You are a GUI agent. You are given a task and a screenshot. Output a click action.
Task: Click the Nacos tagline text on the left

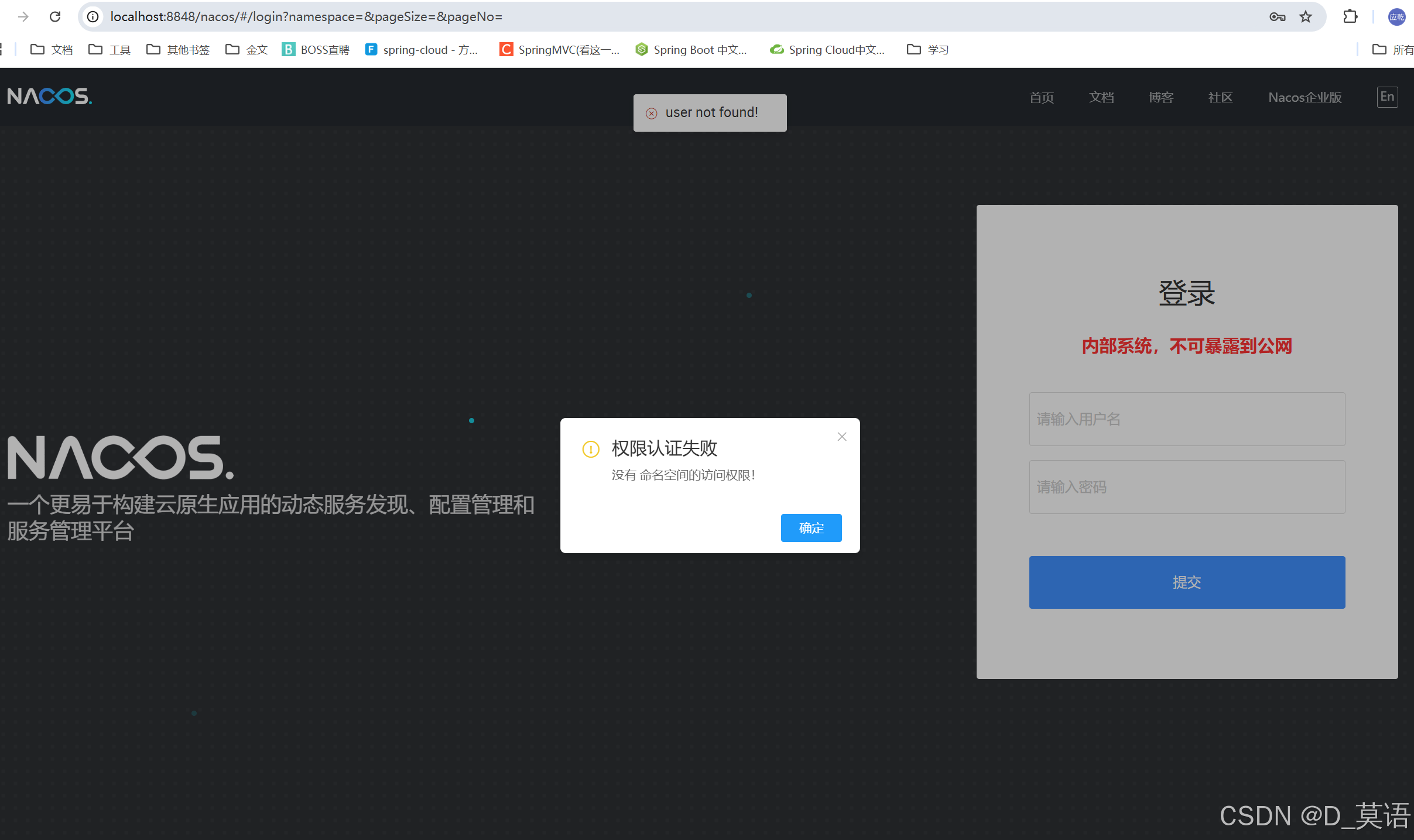271,518
